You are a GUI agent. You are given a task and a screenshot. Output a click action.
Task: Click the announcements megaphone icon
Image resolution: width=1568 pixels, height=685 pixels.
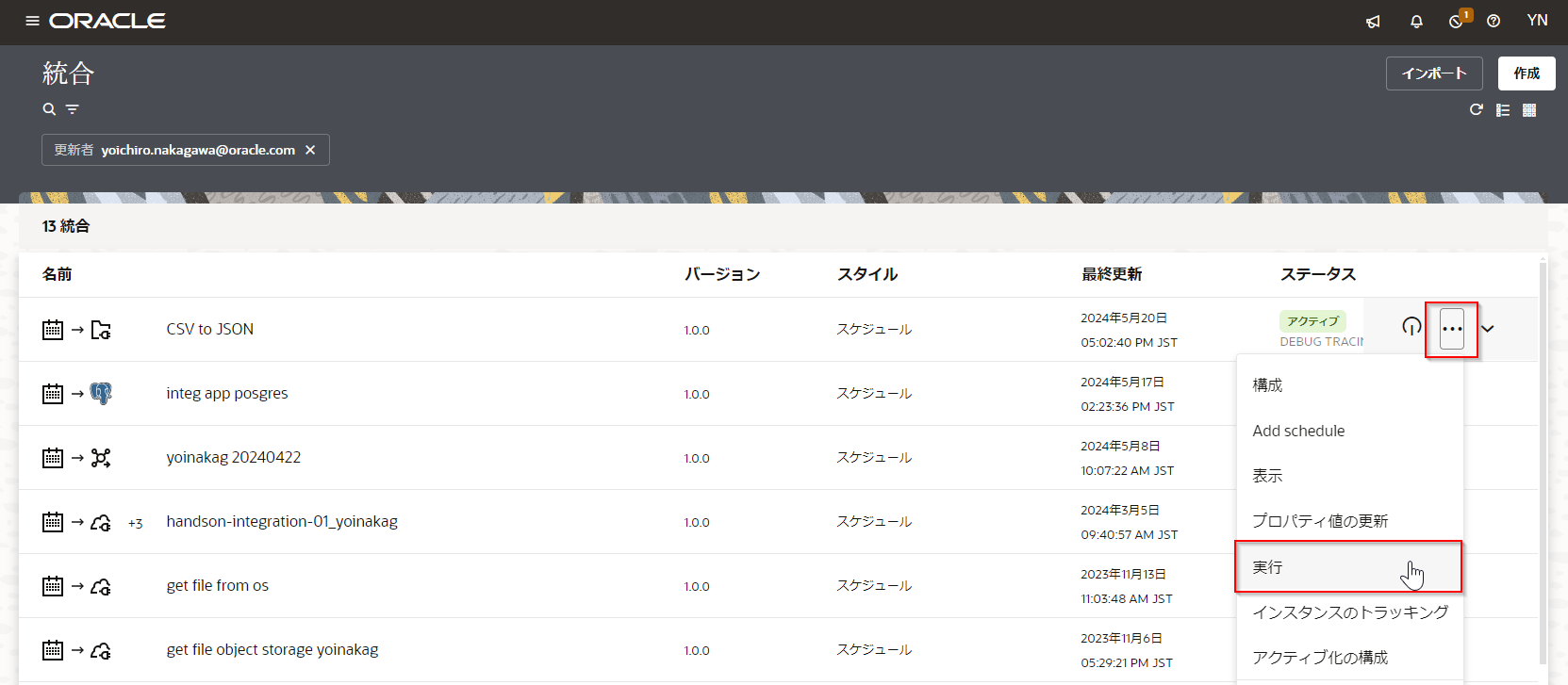(1373, 21)
